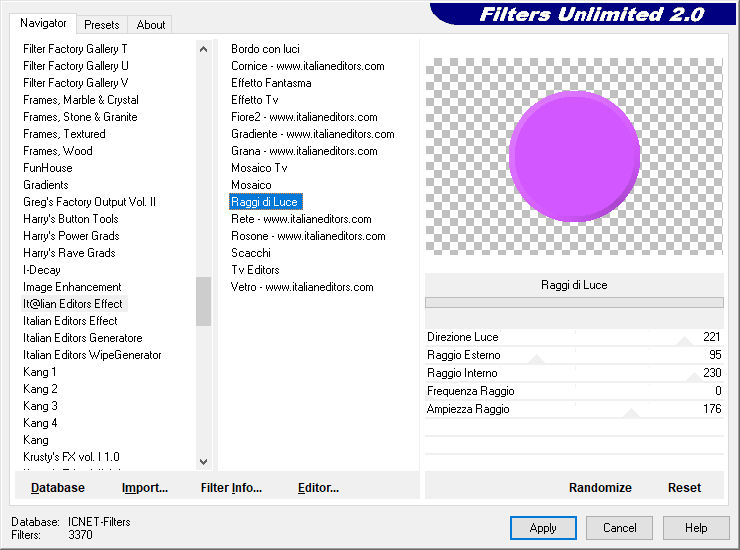Select the Navigator tab
Screen dimensions: 740x550
pyautogui.click(x=43, y=23)
